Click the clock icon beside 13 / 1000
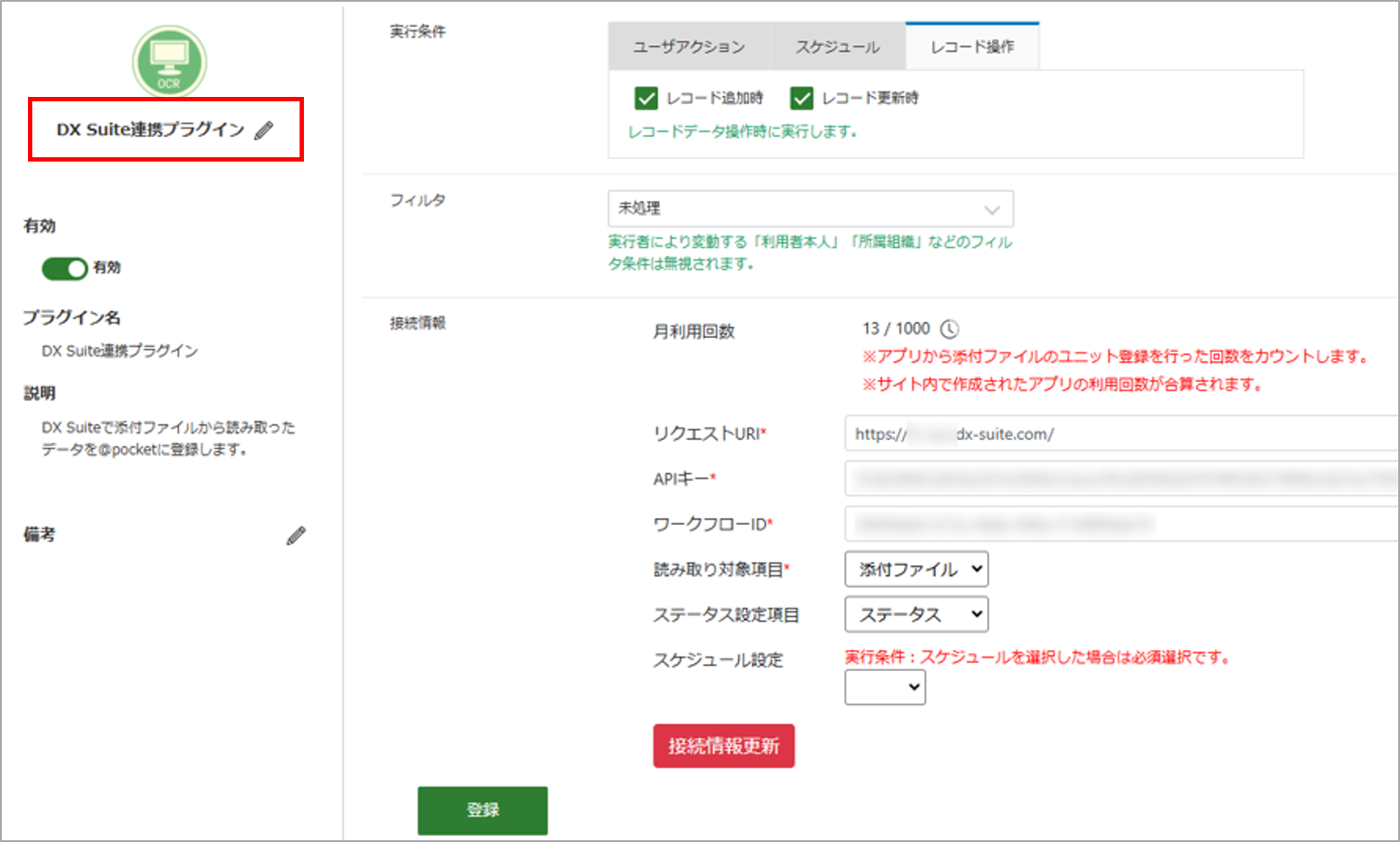The width and height of the screenshot is (1400, 842). click(x=949, y=329)
